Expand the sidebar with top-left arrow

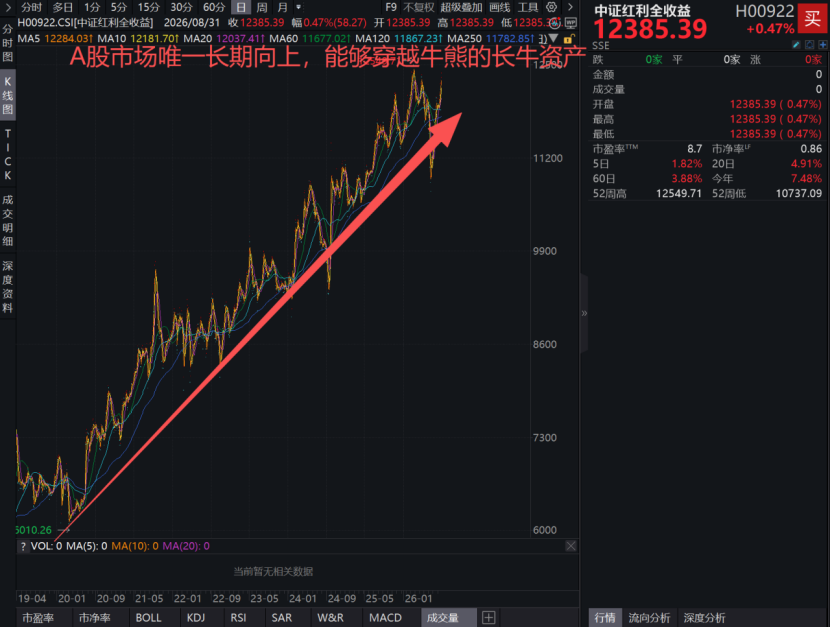pyautogui.click(x=7, y=7)
